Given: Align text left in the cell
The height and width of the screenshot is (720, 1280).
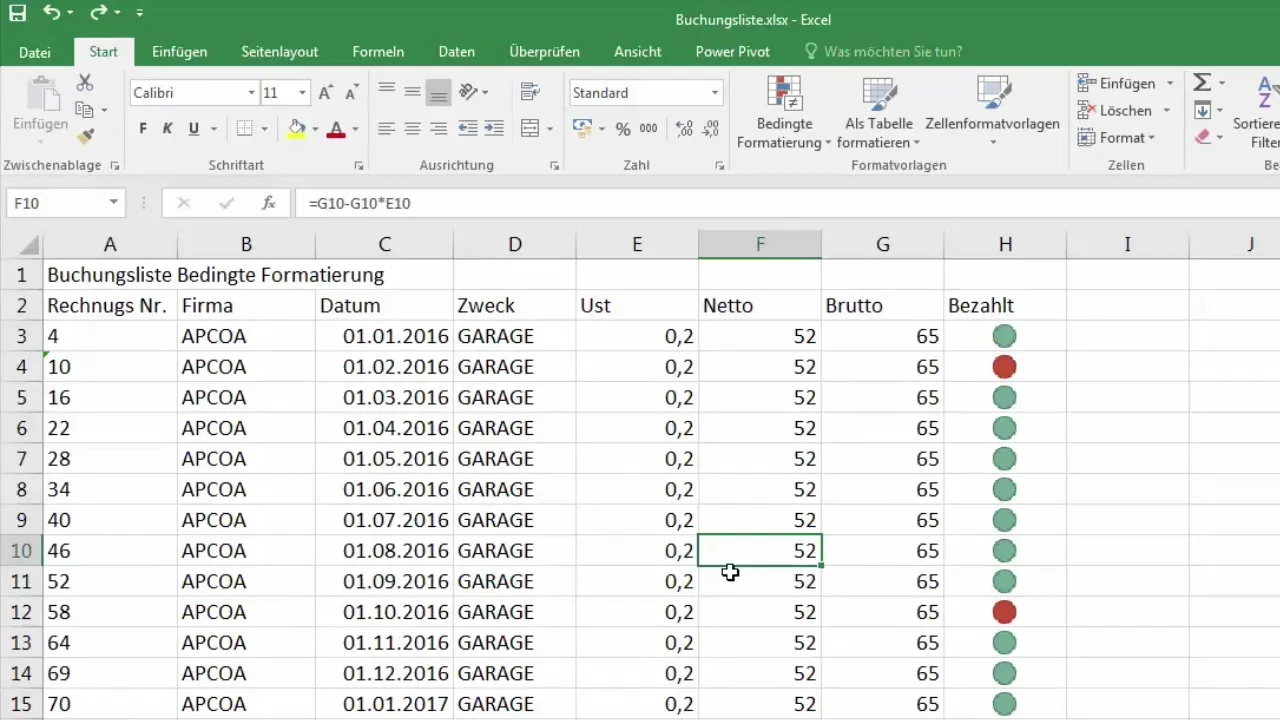Looking at the screenshot, I should [x=386, y=128].
